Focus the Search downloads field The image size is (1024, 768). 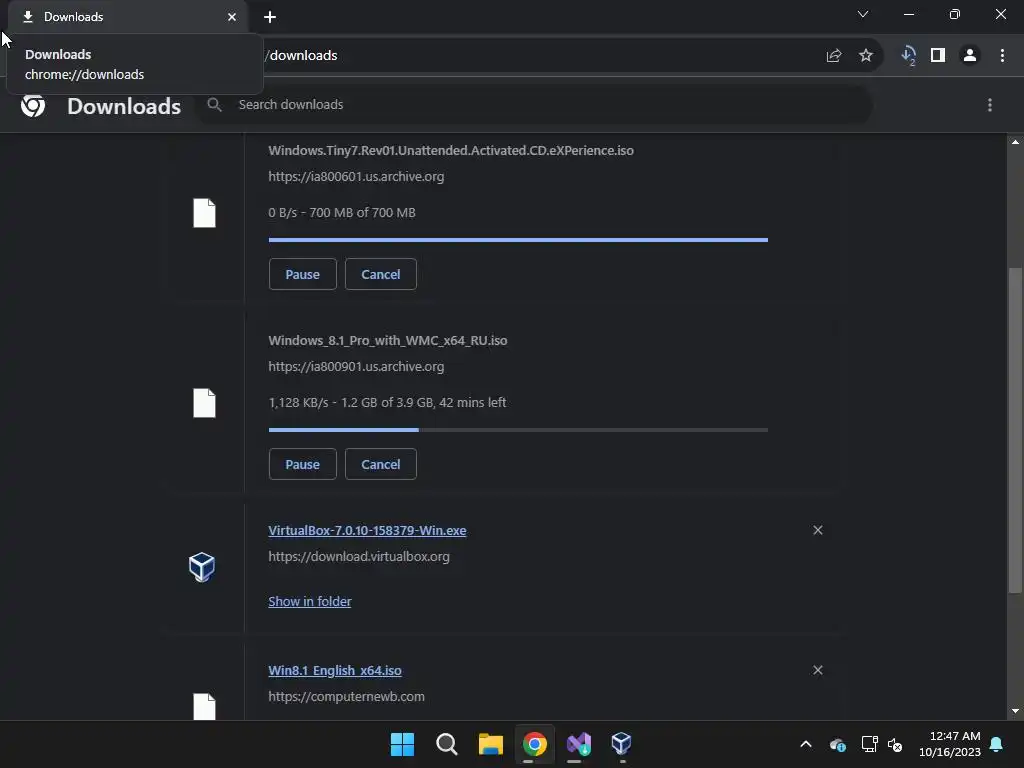534,104
